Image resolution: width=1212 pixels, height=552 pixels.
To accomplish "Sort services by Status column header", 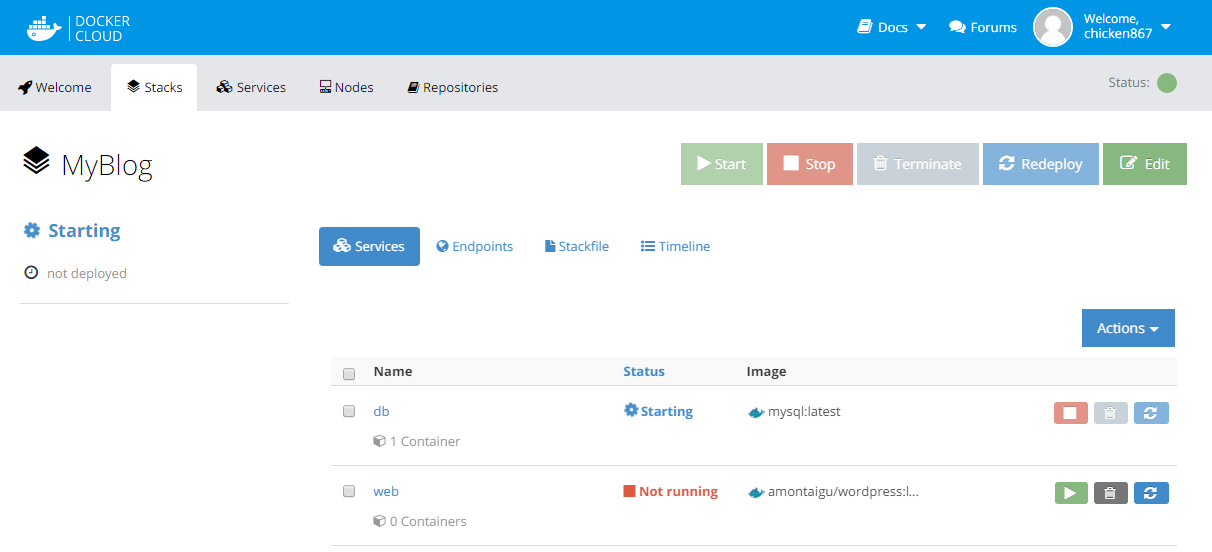I will coord(643,371).
